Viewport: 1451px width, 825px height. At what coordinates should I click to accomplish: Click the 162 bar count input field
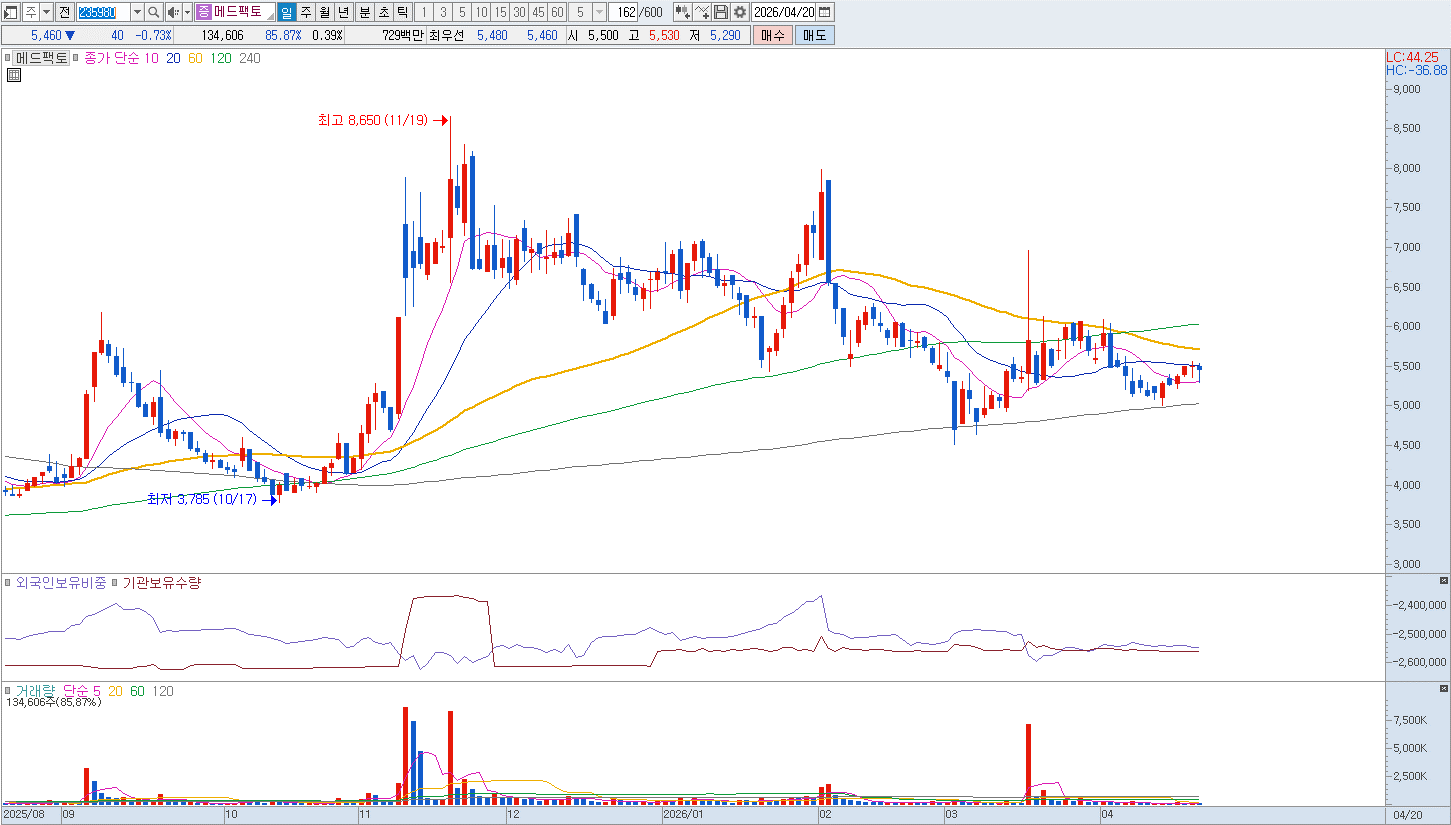click(625, 12)
